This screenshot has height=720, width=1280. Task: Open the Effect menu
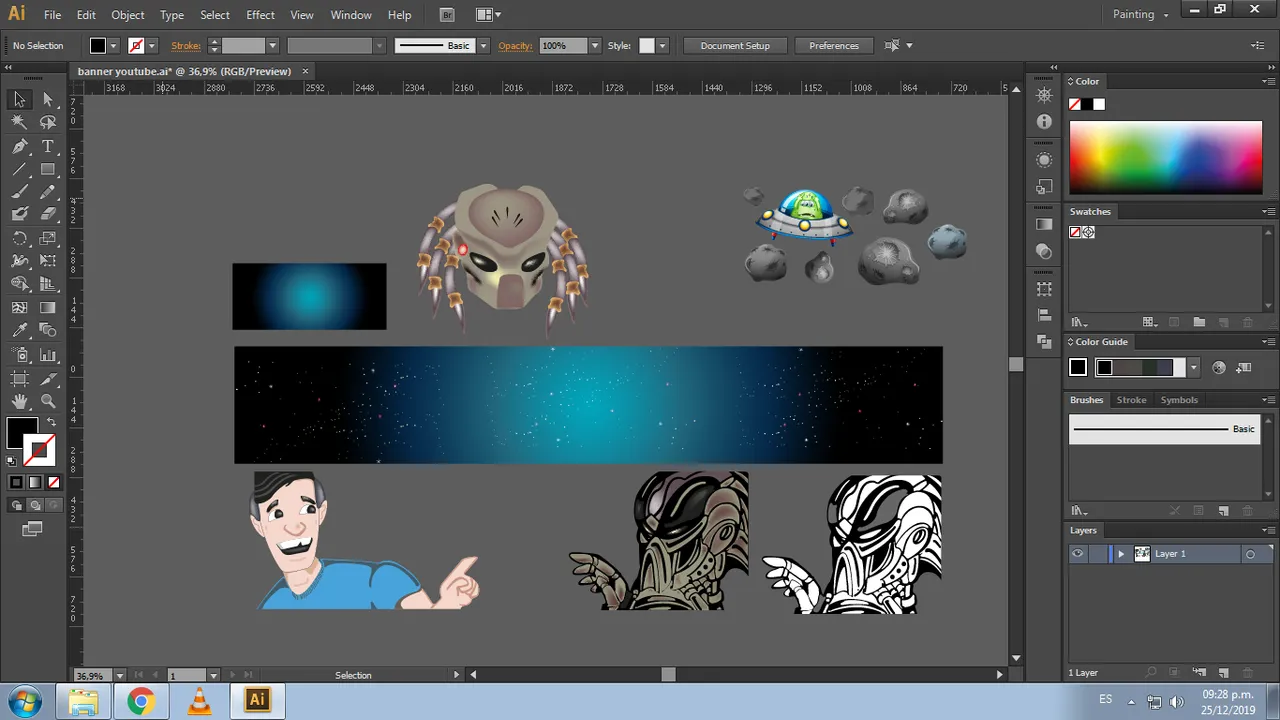point(260,15)
